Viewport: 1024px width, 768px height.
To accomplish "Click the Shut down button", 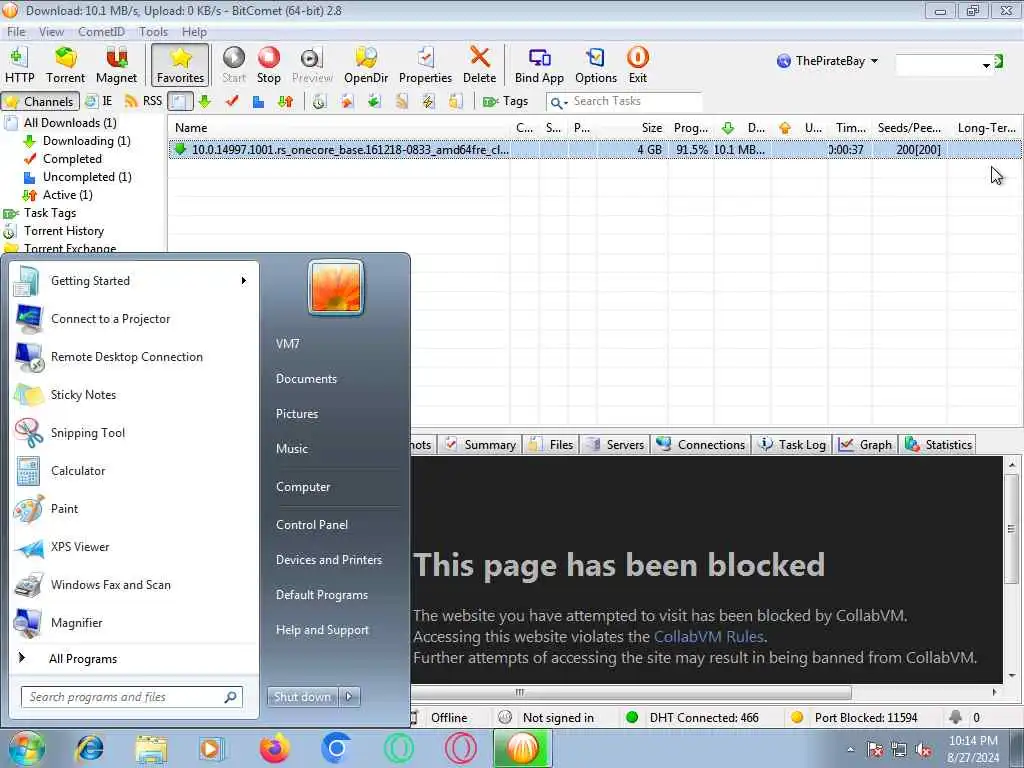I will tap(302, 697).
